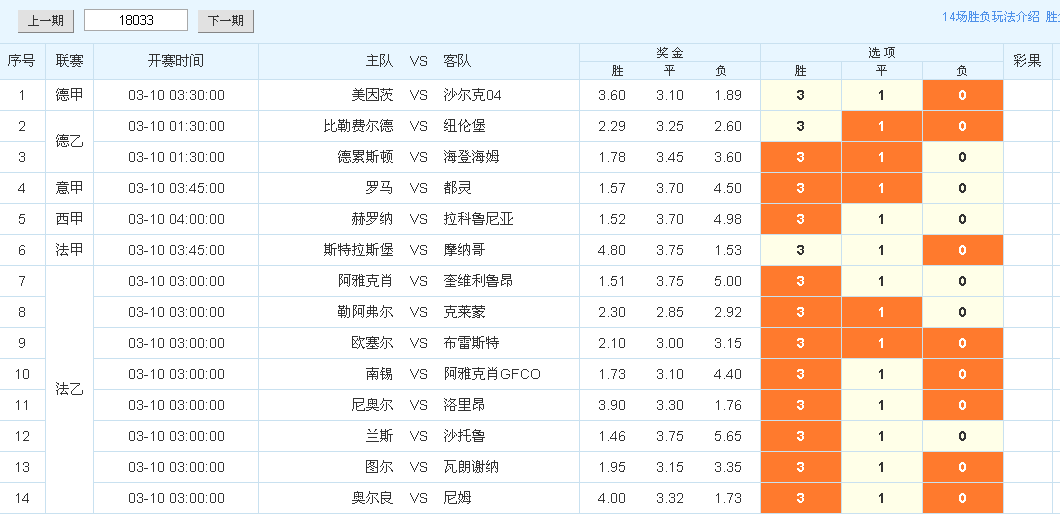Select loss option 0 for 兰斯 vs 沙托鲁
The height and width of the screenshot is (523, 1060).
click(x=962, y=437)
